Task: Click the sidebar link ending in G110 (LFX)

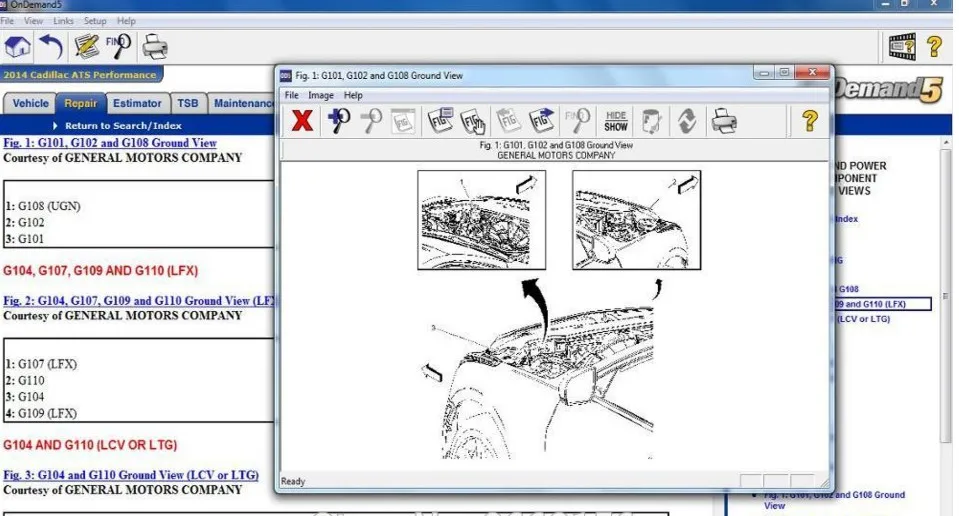Action: (x=883, y=304)
